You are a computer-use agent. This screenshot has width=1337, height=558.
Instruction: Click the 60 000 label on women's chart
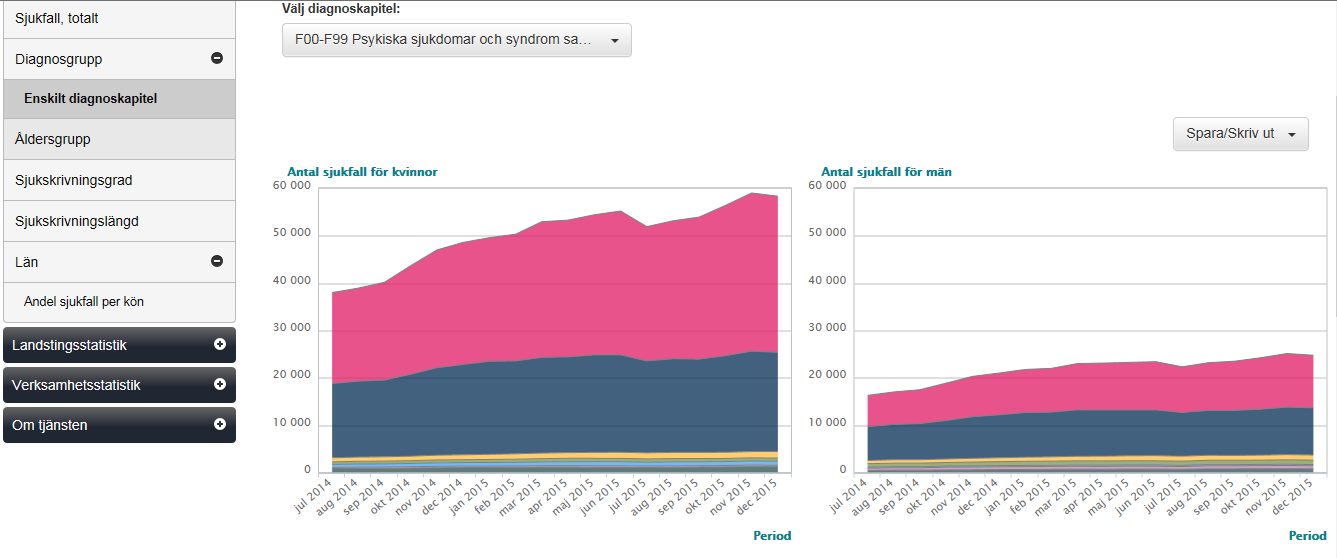[x=293, y=185]
